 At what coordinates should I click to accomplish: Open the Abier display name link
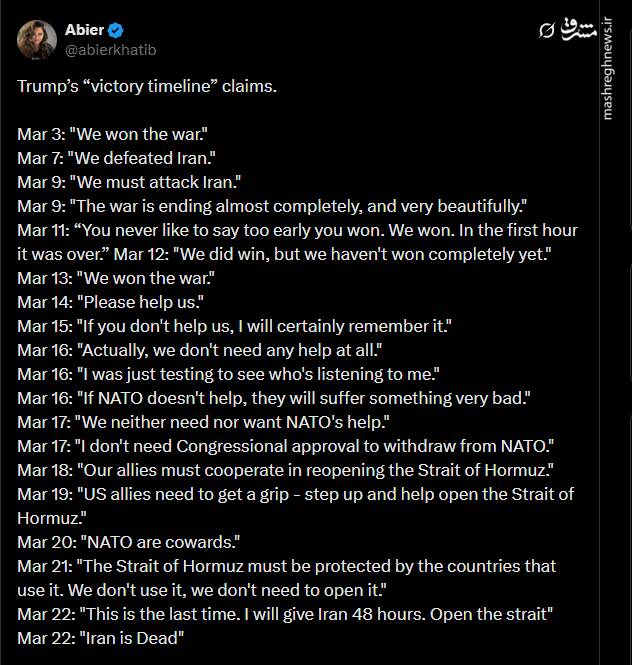coord(84,30)
